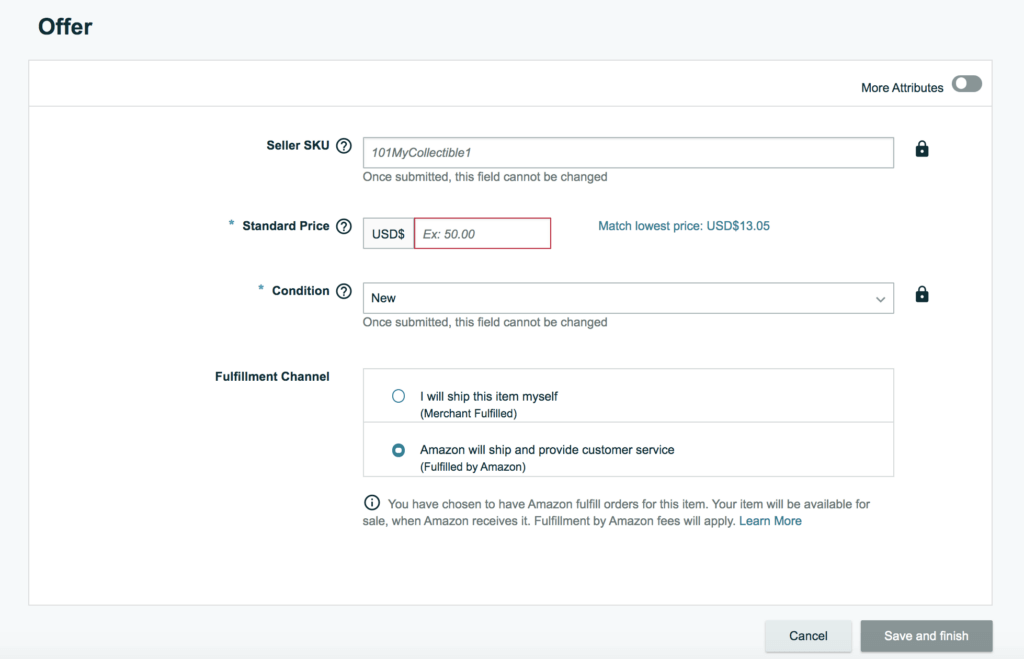Screen dimensions: 1024x659
Task: Click the lock icon beside Condition dropdown
Action: pos(922,295)
